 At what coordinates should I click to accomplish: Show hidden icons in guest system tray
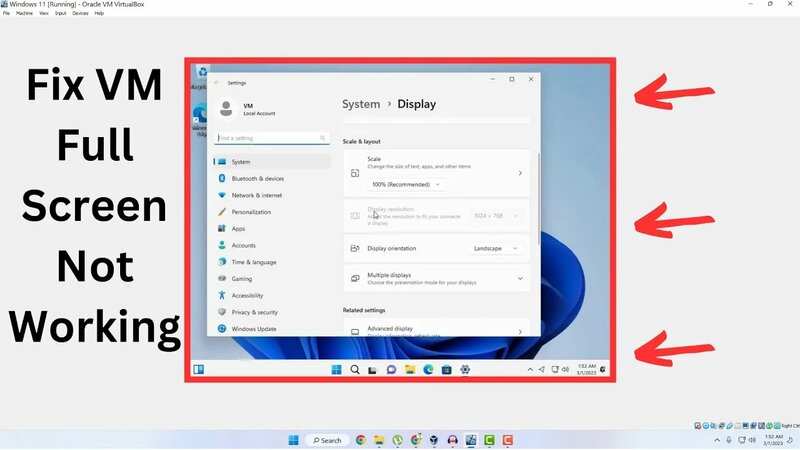[x=530, y=369]
